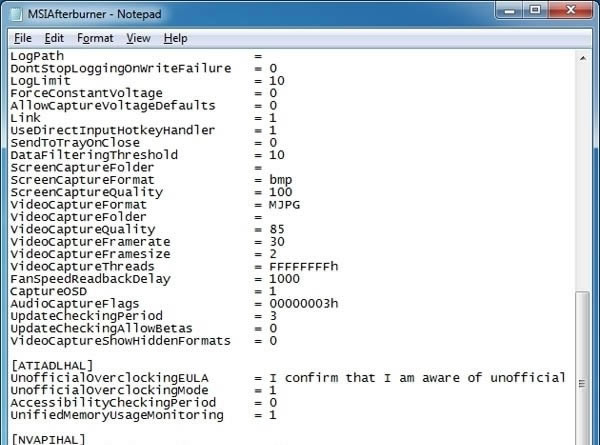Click on UnofficialOverclockingEULA setting name

click(x=109, y=378)
